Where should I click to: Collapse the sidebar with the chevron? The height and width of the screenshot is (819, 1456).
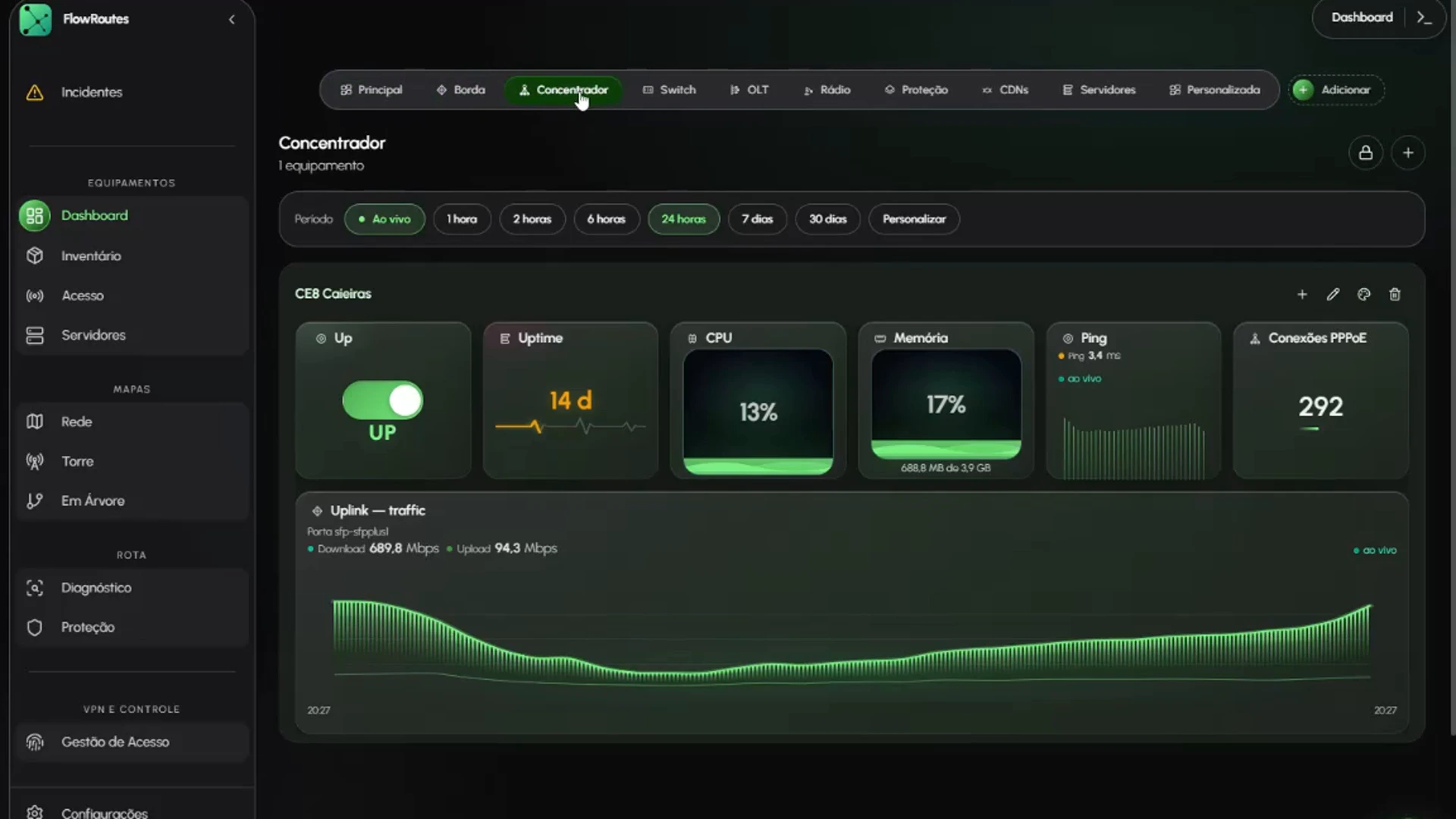click(x=232, y=20)
